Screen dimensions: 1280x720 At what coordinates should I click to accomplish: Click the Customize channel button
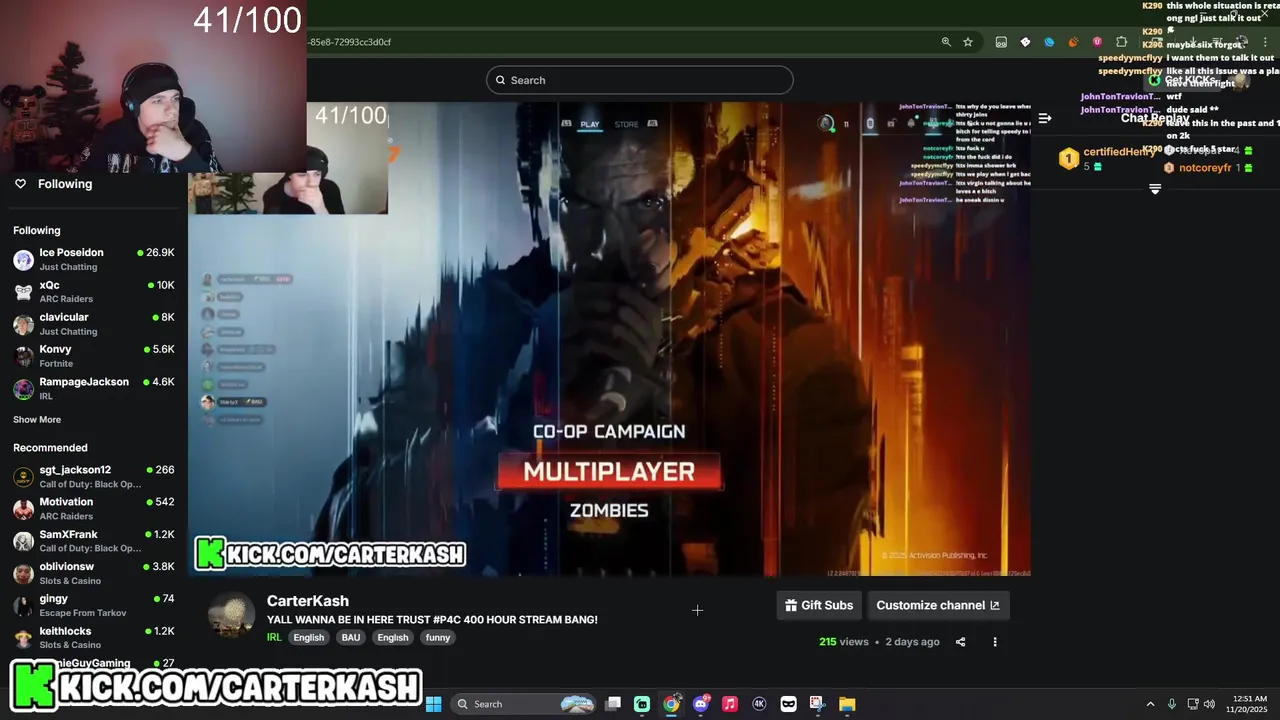tap(938, 605)
